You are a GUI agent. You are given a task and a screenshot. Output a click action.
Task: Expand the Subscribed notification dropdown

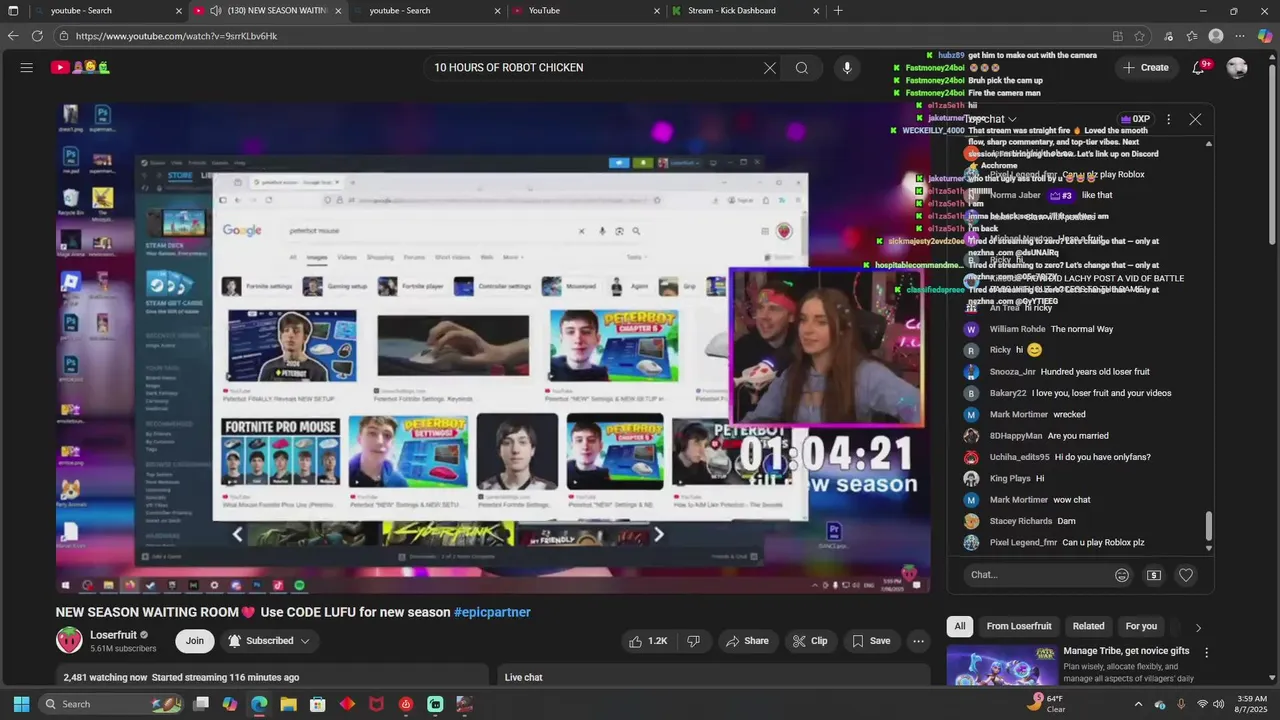(268, 641)
